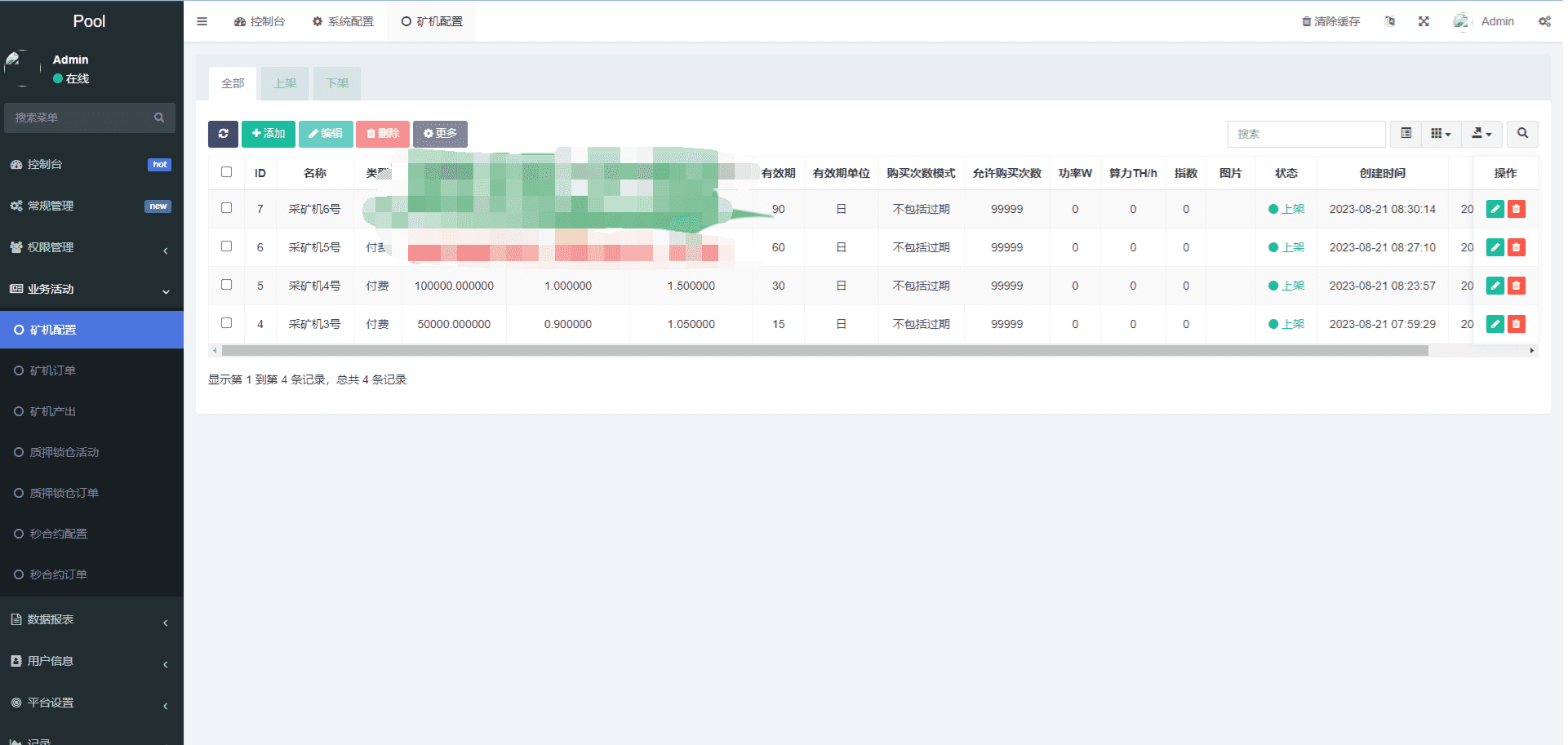This screenshot has width=1568, height=745.
Task: Open the columns visibility dropdown
Action: click(x=1441, y=134)
